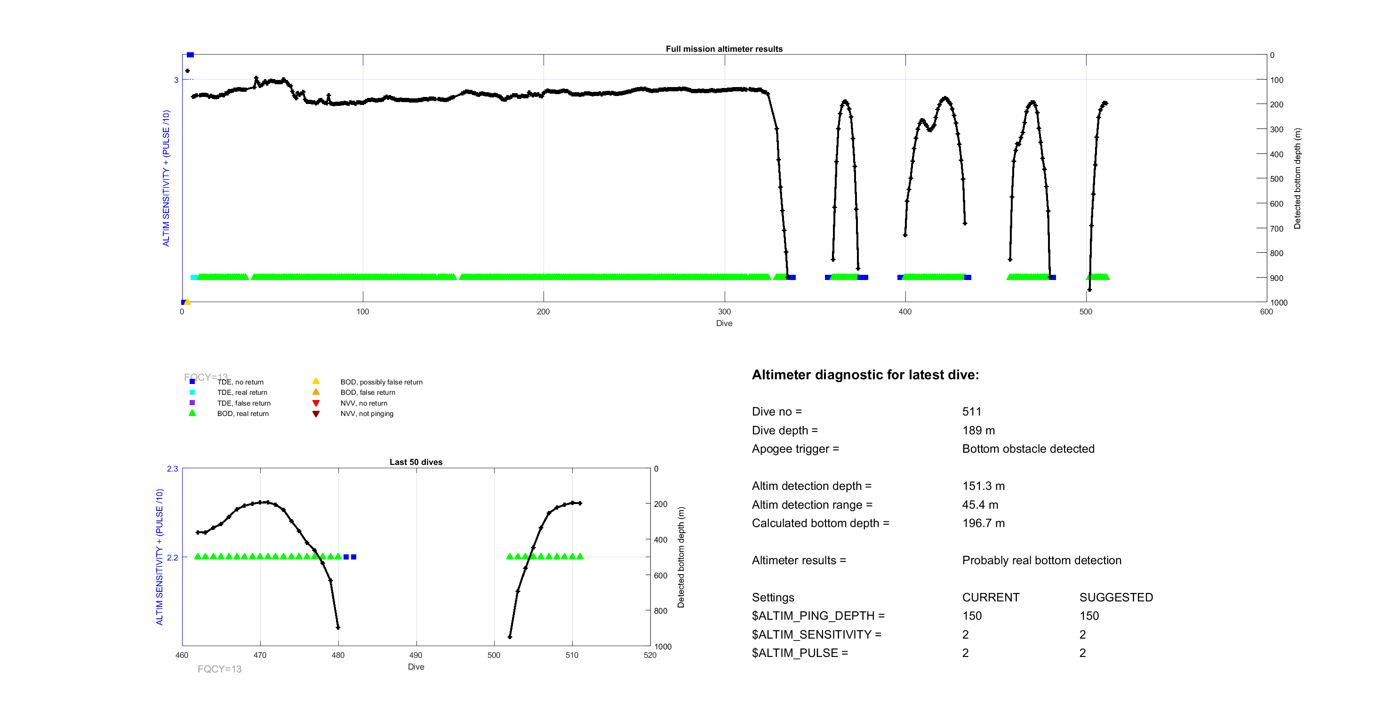This screenshot has height=726, width=1400.
Task: Click the '$ALTIM_PULSE =' setting label
Action: (x=800, y=653)
